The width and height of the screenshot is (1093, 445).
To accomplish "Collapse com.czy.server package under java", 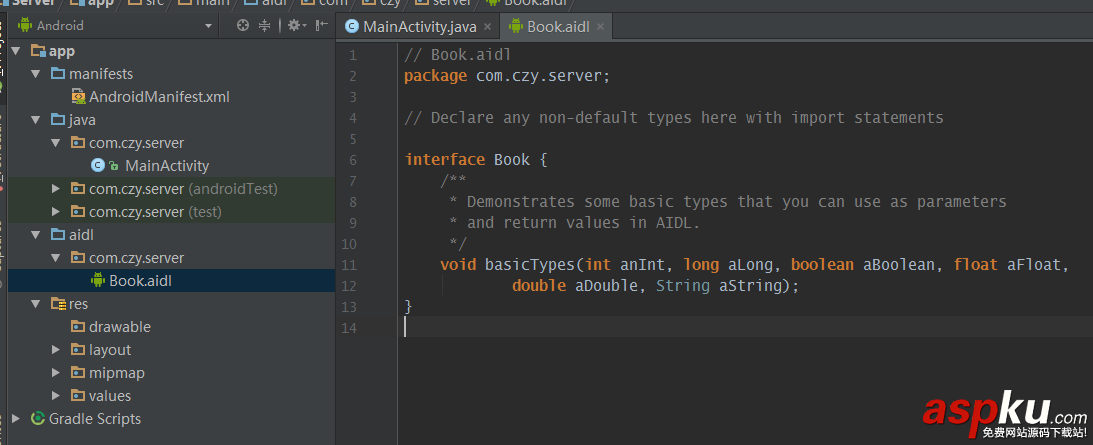I will tap(56, 143).
